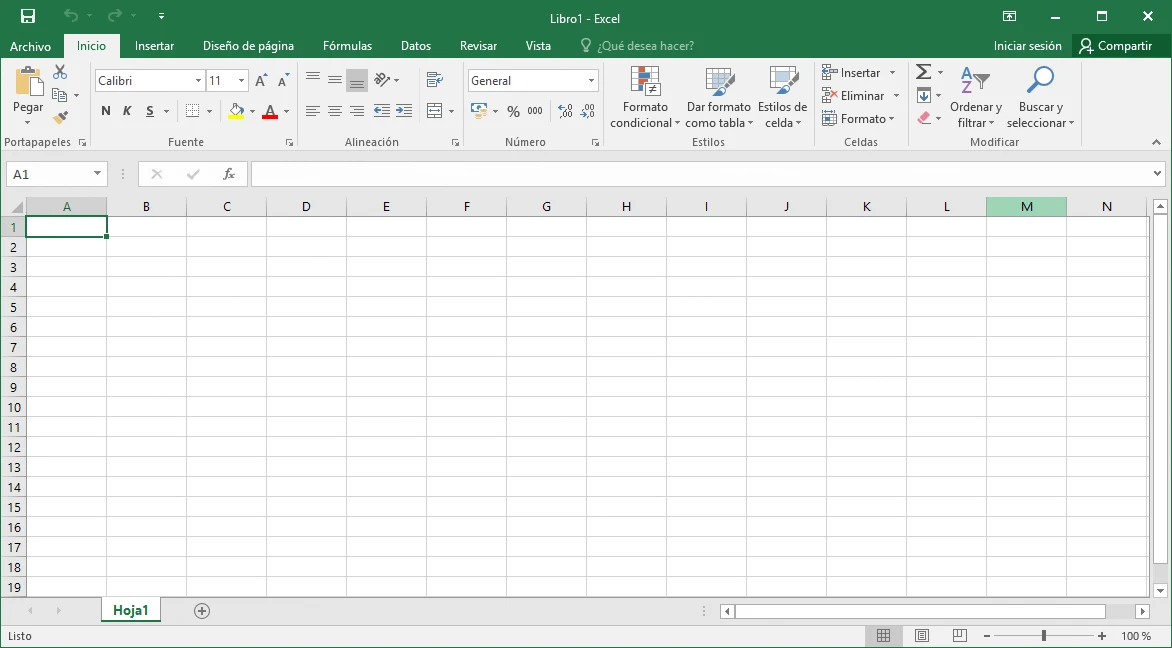Toggle italic formatting (K)
Screen dimensions: 1172x648
coord(127,111)
